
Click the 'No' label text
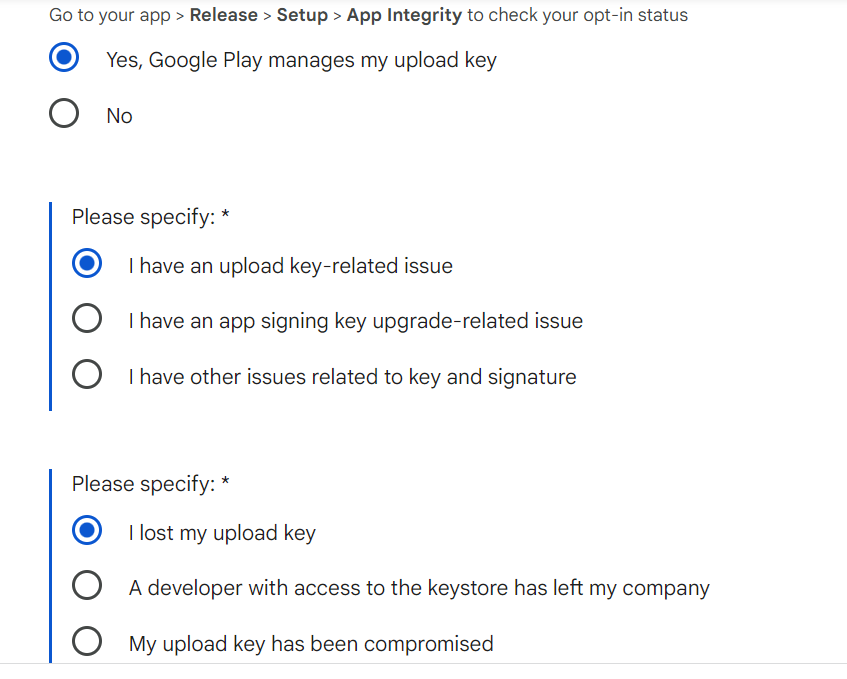click(119, 116)
